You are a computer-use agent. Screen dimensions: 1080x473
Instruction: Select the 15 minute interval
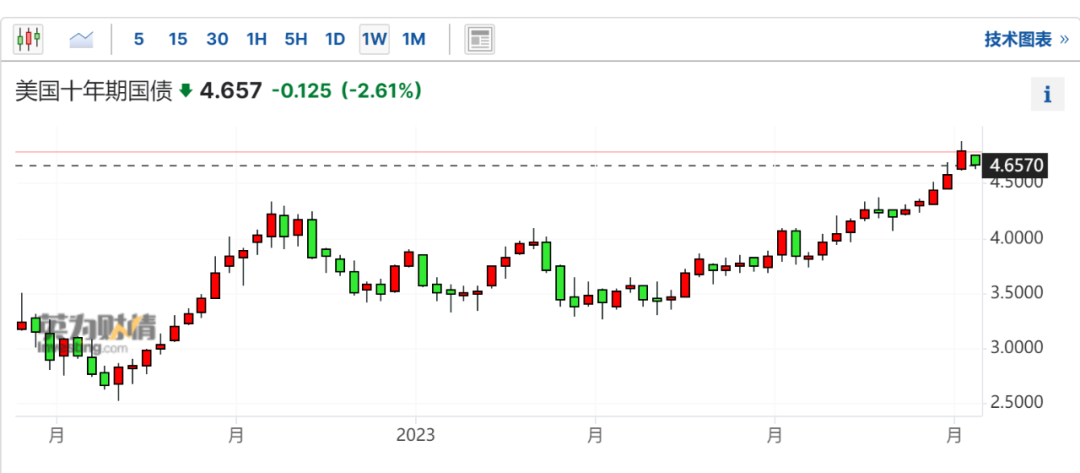point(178,39)
